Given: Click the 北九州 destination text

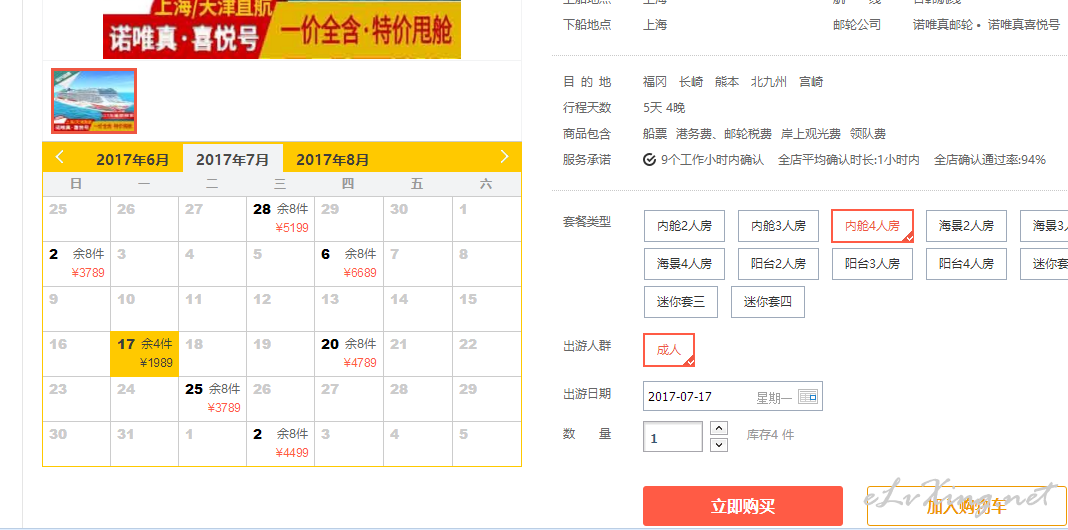Looking at the screenshot, I should pyautogui.click(x=769, y=82).
